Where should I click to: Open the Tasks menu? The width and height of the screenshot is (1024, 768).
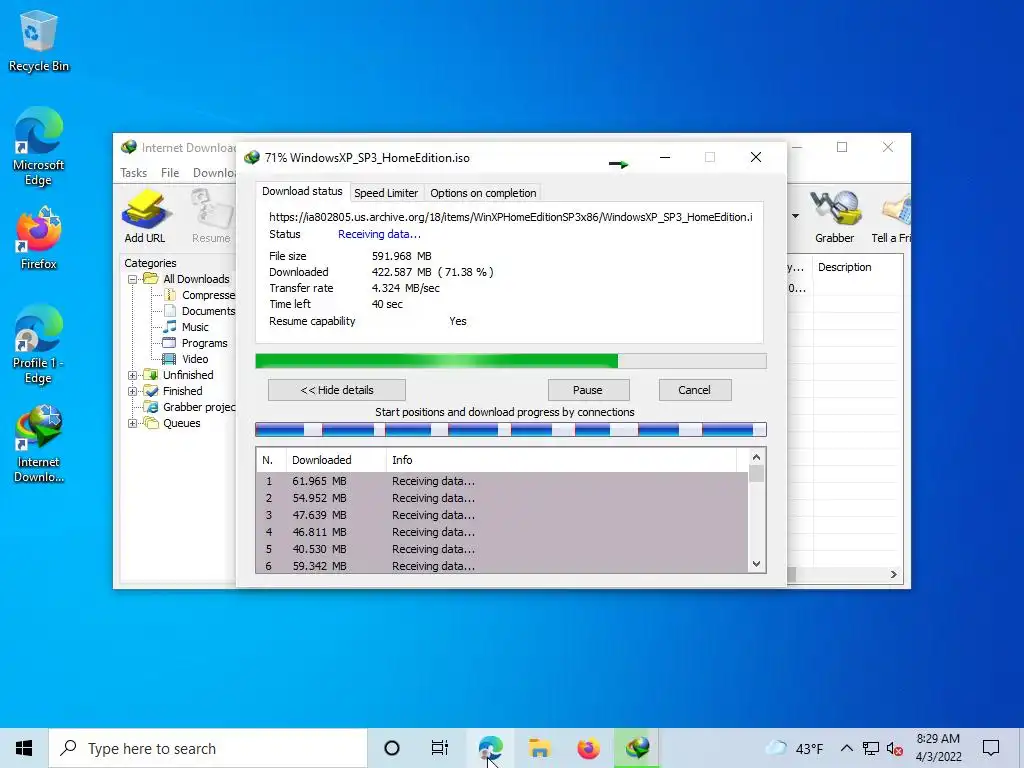pos(134,172)
